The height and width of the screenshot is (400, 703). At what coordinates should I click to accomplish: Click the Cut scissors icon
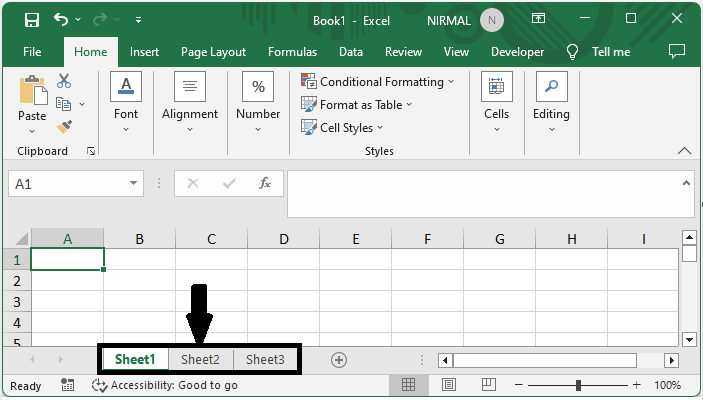pos(64,81)
